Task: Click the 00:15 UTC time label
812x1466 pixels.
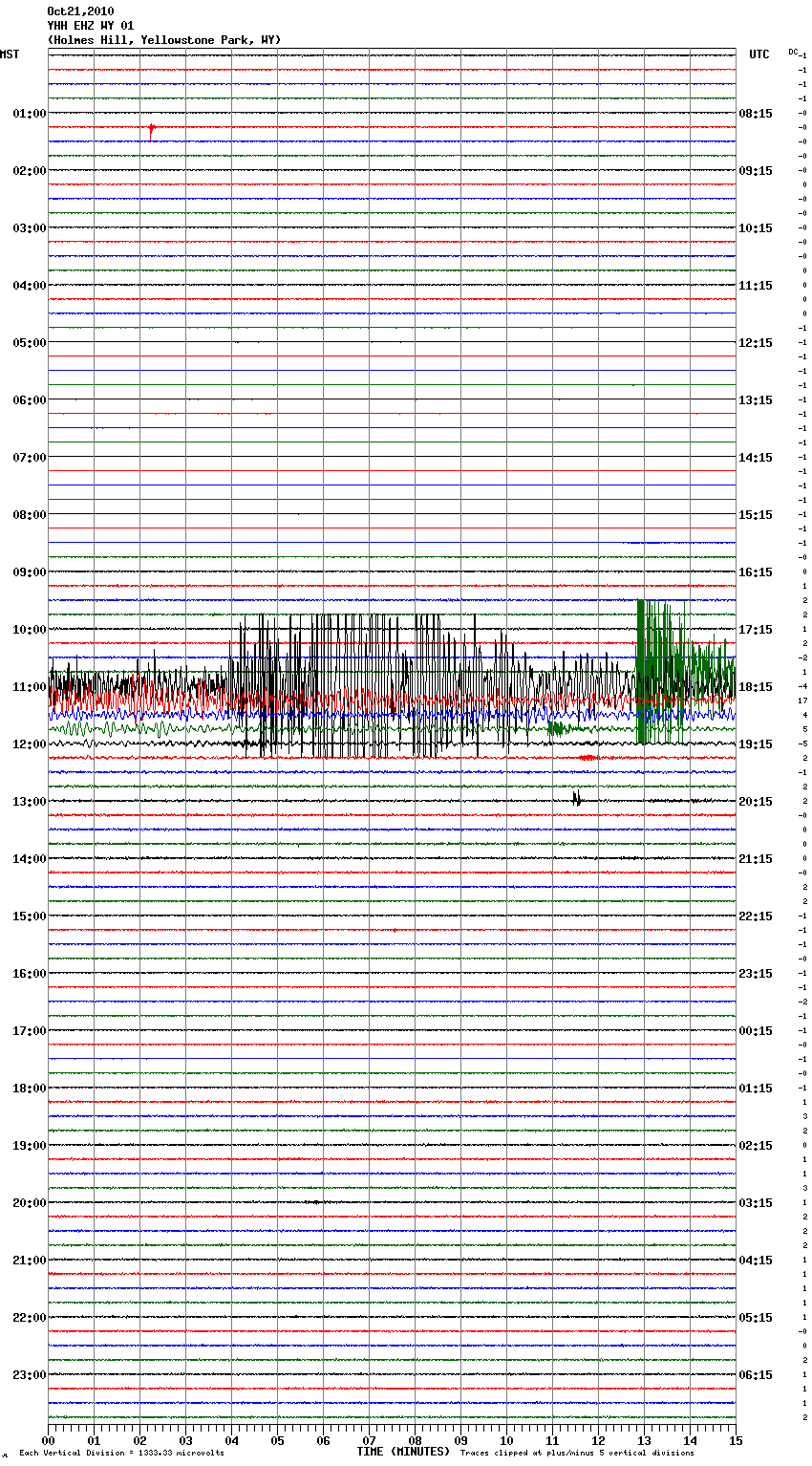Action: pos(756,1031)
